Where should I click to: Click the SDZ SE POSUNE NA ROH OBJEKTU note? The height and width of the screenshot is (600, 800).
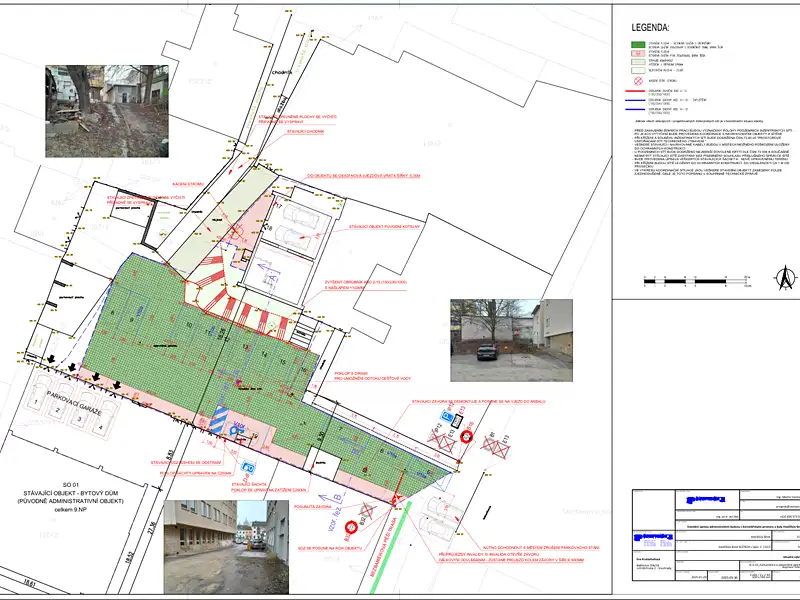click(x=330, y=548)
